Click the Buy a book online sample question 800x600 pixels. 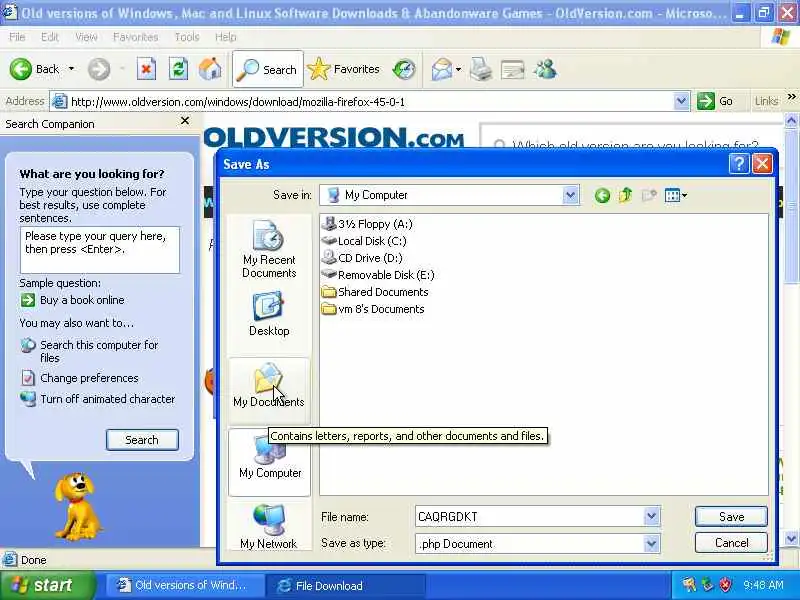[82, 300]
